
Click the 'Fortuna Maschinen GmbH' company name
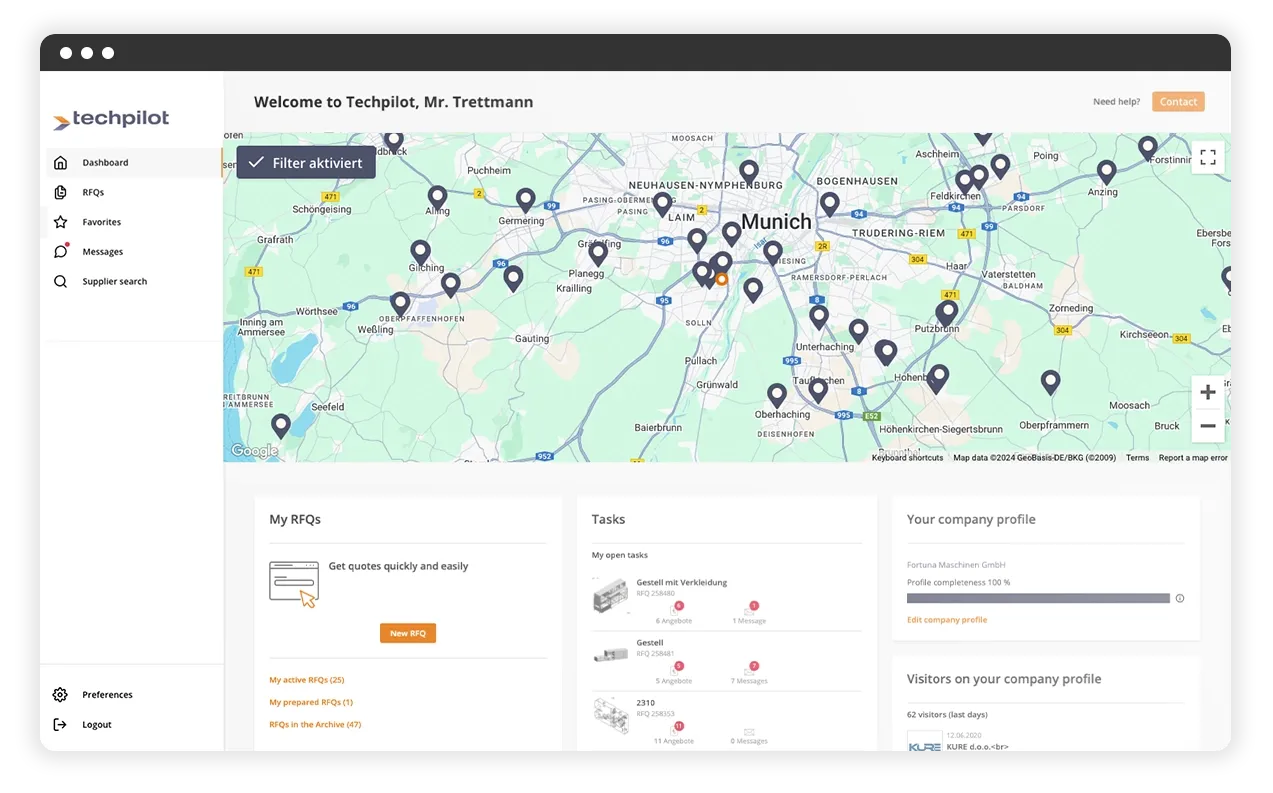[x=956, y=565]
